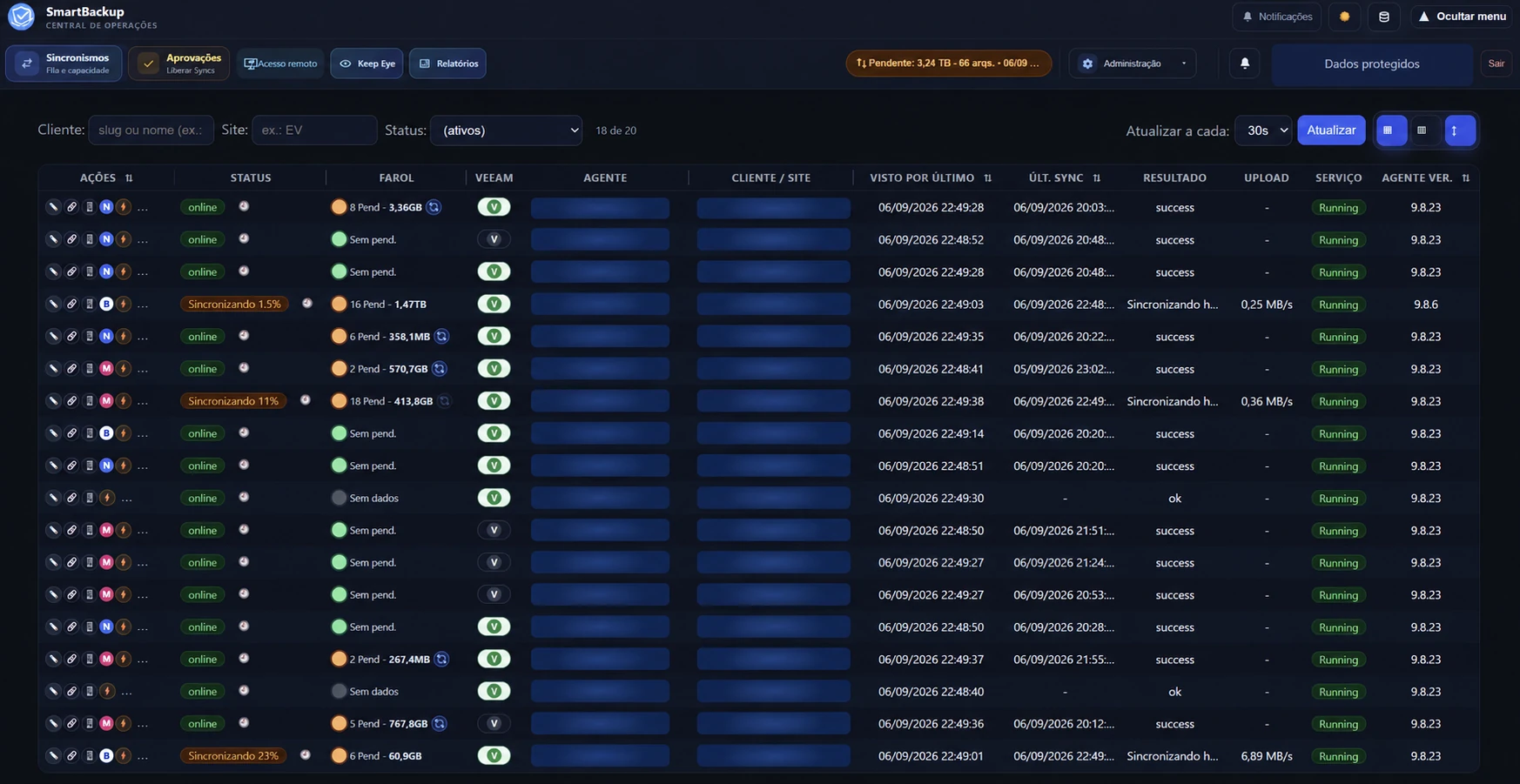Click the 6,89 MB/s upload value
This screenshot has height=784, width=1520.
click(1267, 756)
